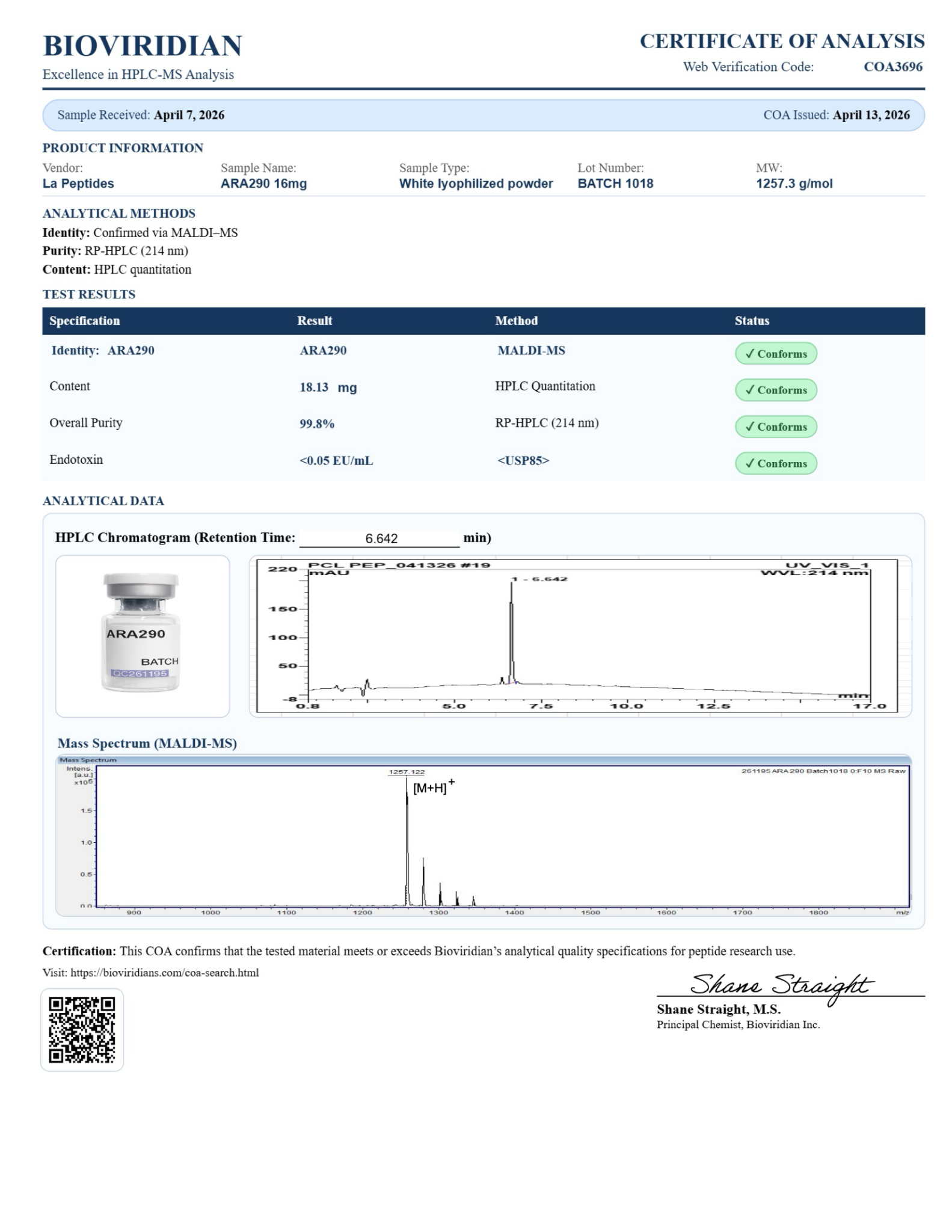Screen dimensions: 952x1232
Task: Click the "Specification" column header
Action: (x=85, y=321)
